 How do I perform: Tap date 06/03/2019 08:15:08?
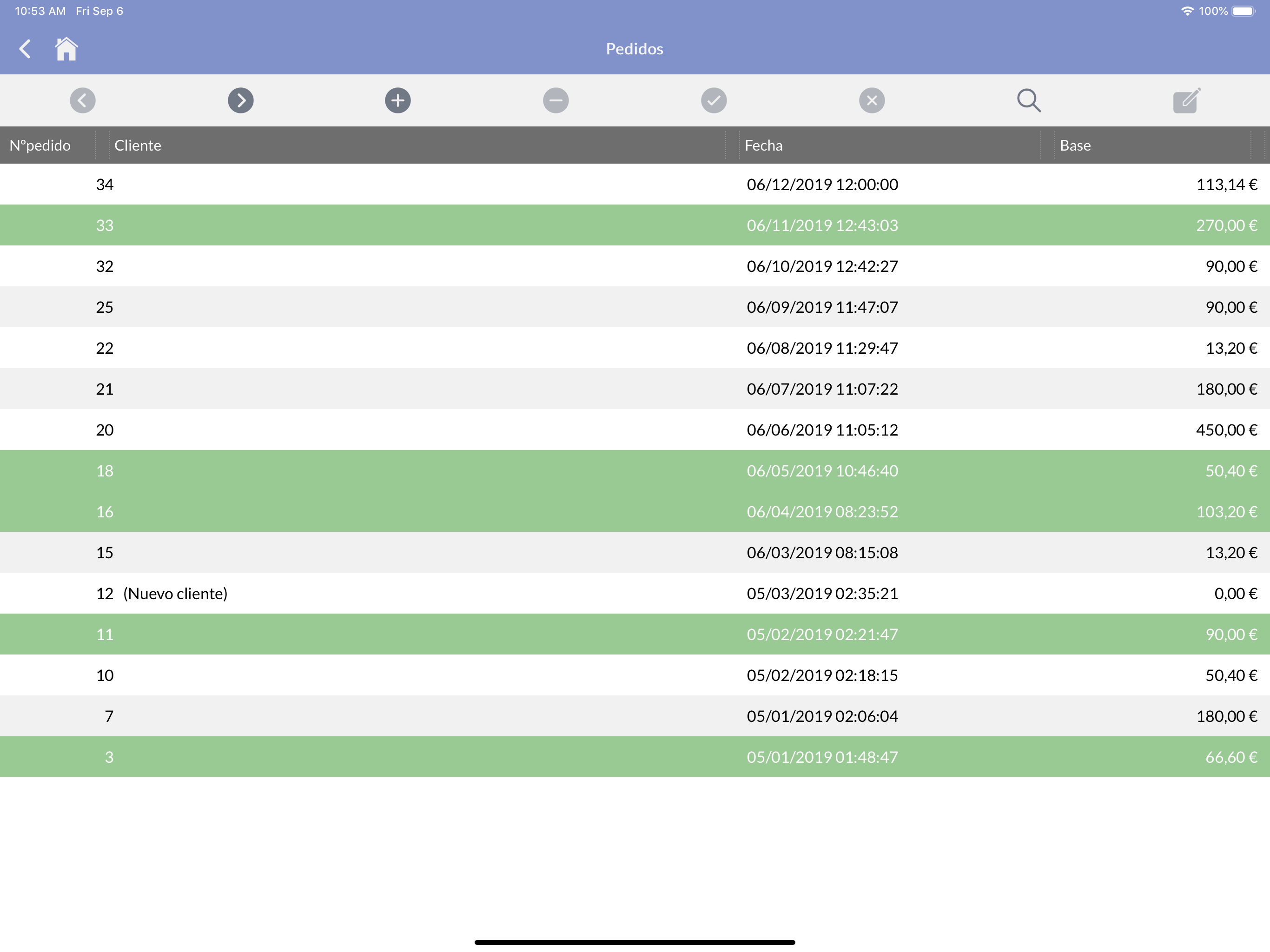coord(822,552)
